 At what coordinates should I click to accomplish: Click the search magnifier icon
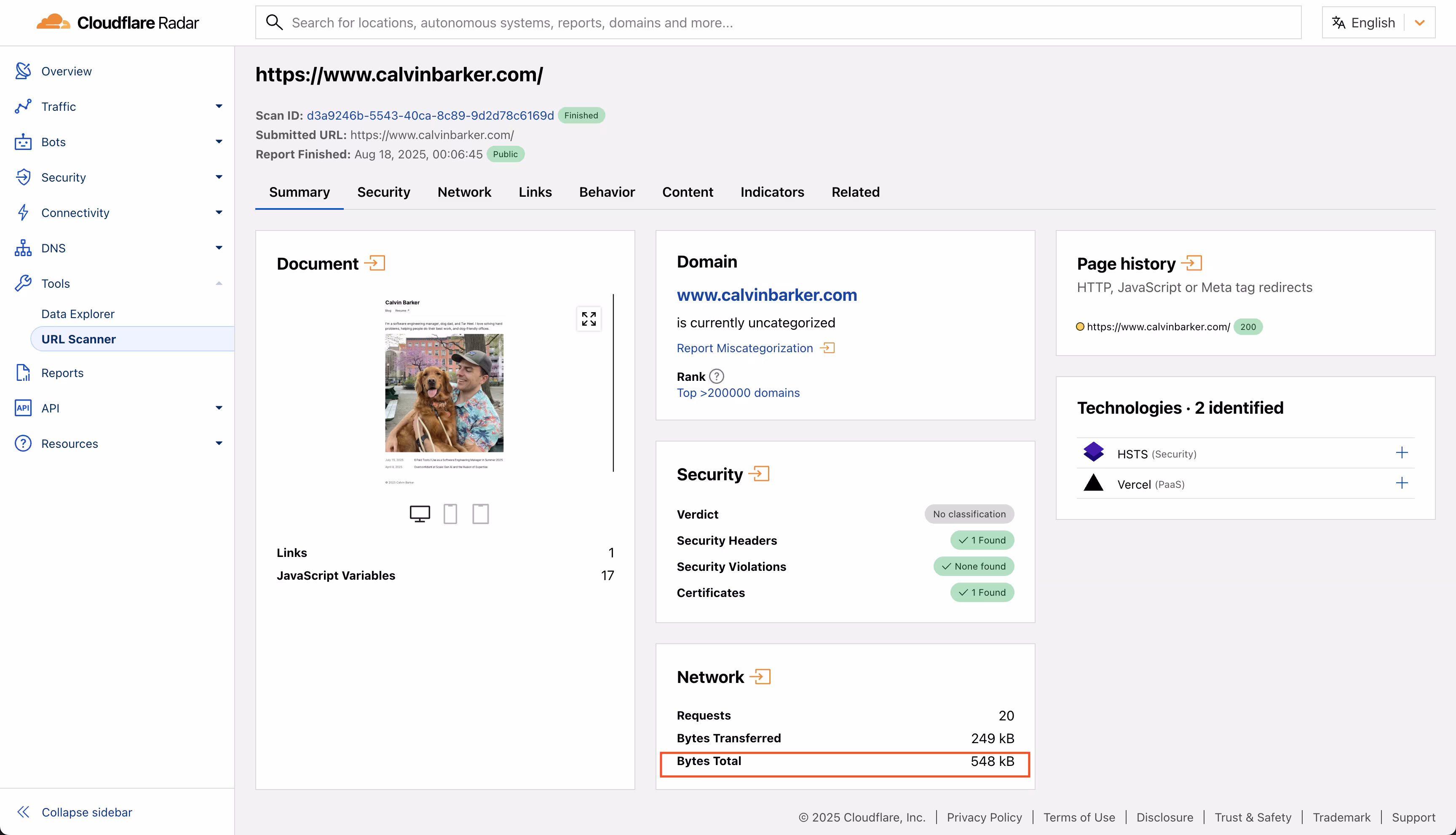pos(275,22)
